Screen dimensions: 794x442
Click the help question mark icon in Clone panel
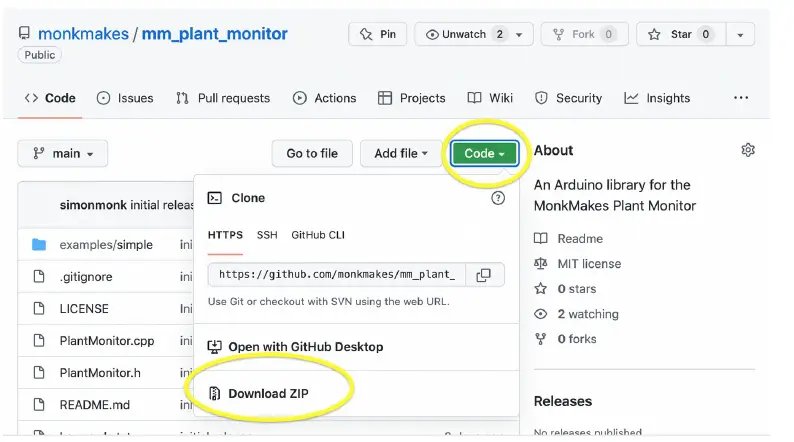tap(498, 198)
